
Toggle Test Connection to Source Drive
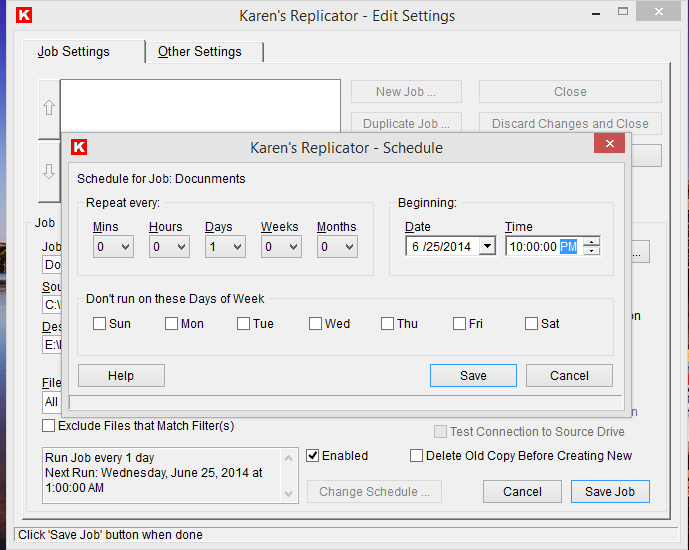(440, 431)
